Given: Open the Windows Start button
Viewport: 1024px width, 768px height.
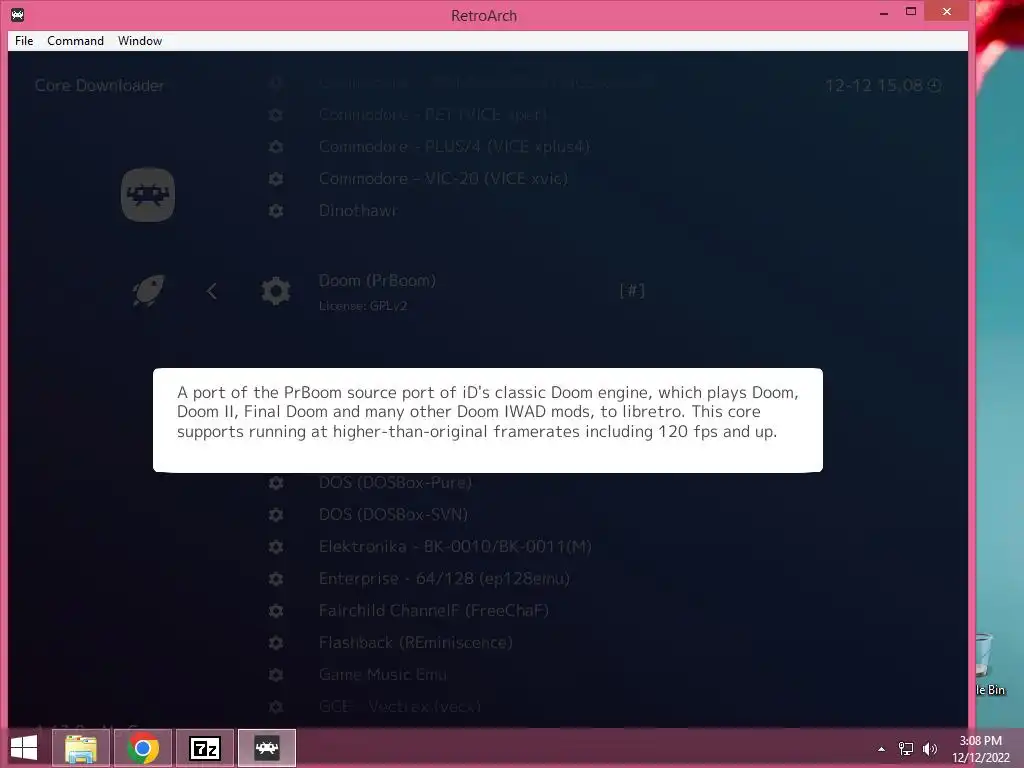Looking at the screenshot, I should [24, 748].
